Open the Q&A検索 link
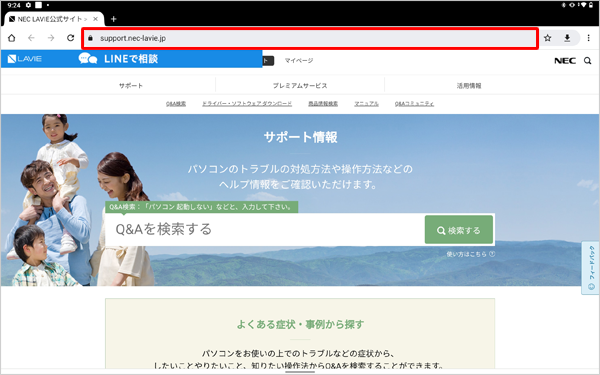Screen dimensions: 600x375 pyautogui.click(x=176, y=104)
